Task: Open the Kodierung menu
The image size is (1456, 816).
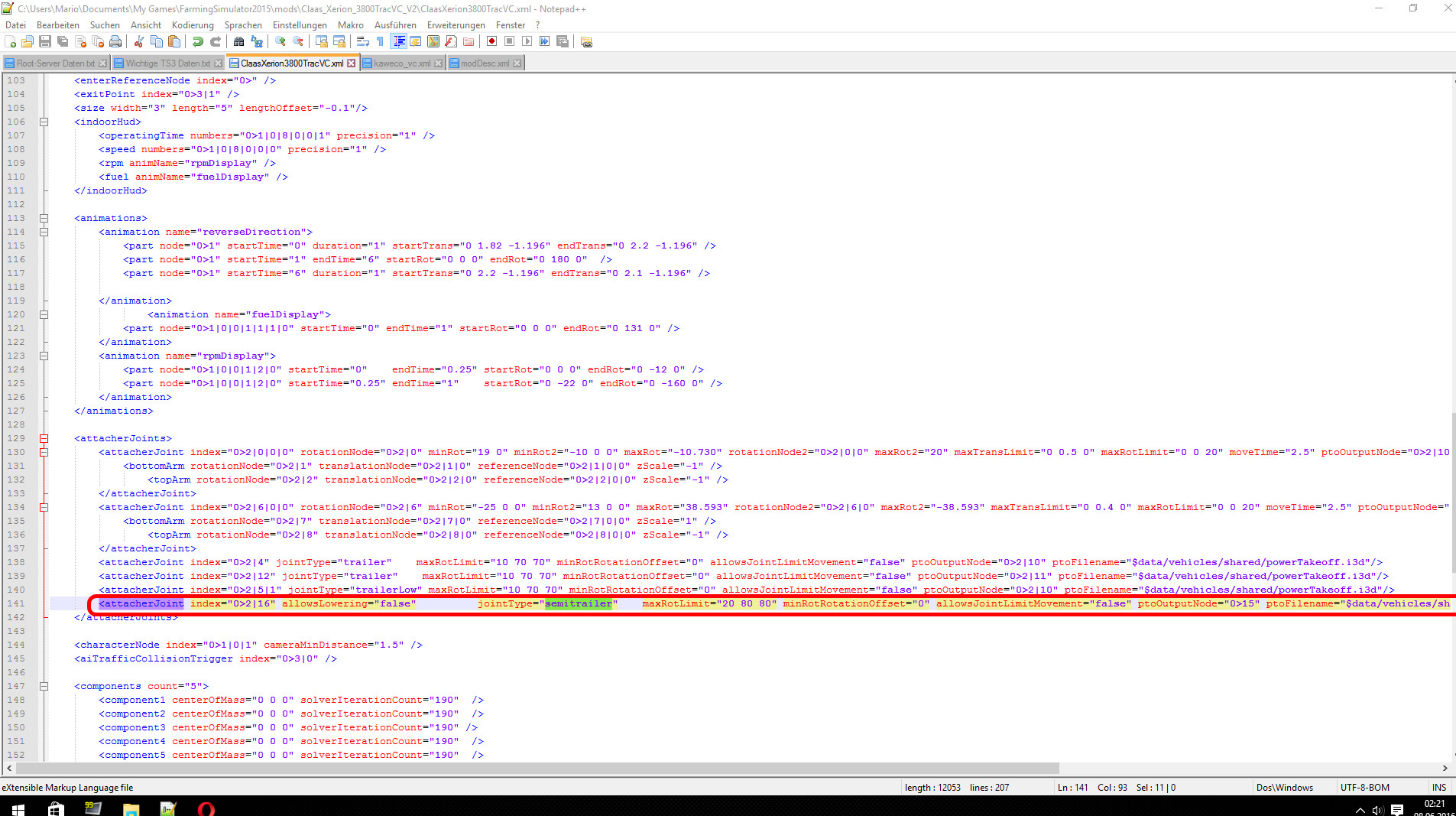Action: 193,25
